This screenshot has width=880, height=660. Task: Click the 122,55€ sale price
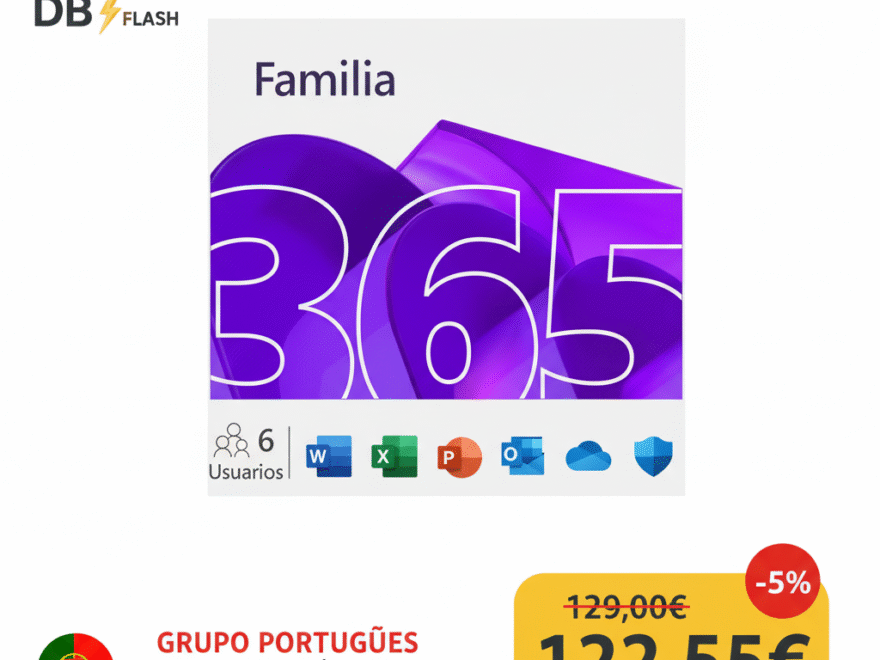coord(675,645)
